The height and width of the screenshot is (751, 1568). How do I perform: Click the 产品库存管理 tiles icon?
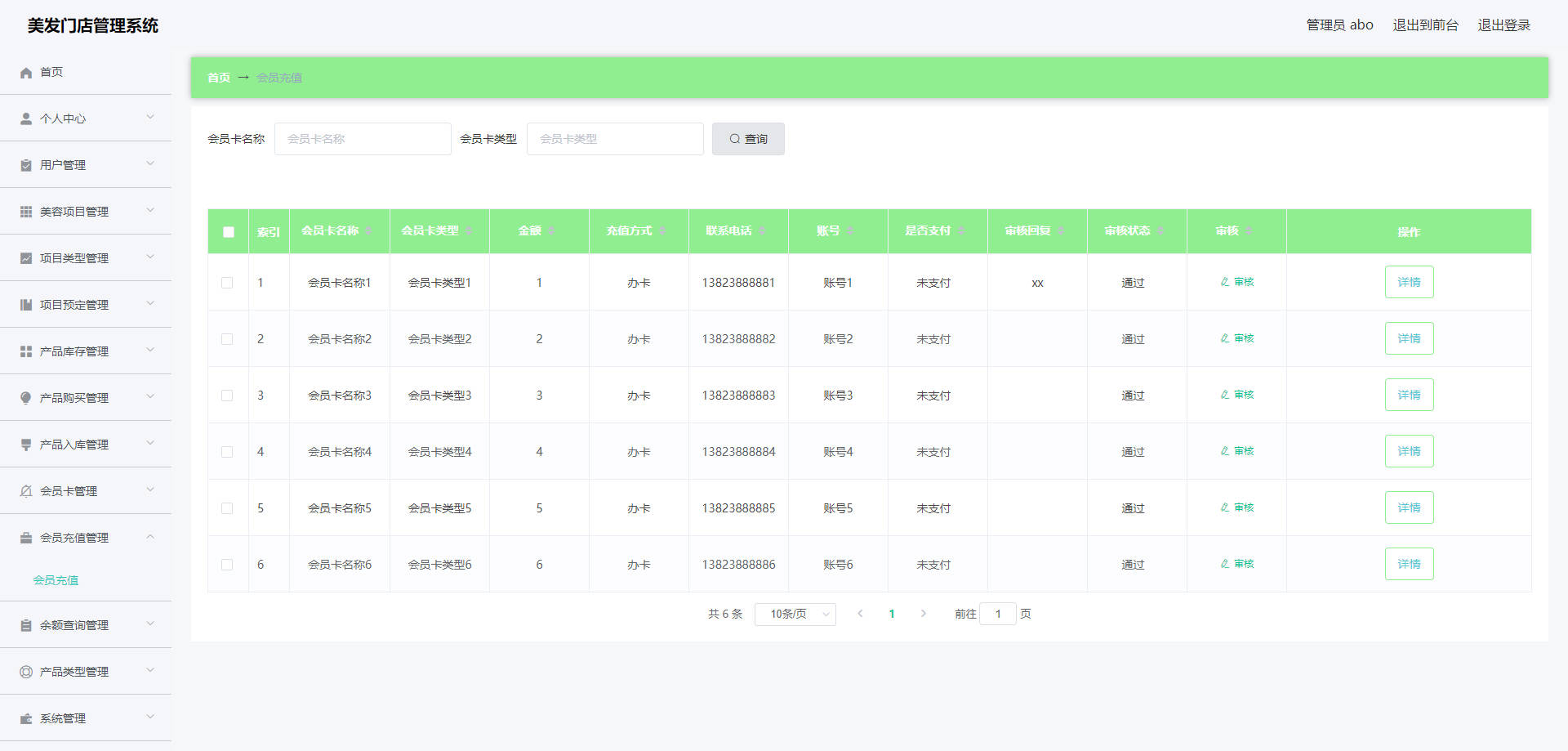tap(26, 351)
